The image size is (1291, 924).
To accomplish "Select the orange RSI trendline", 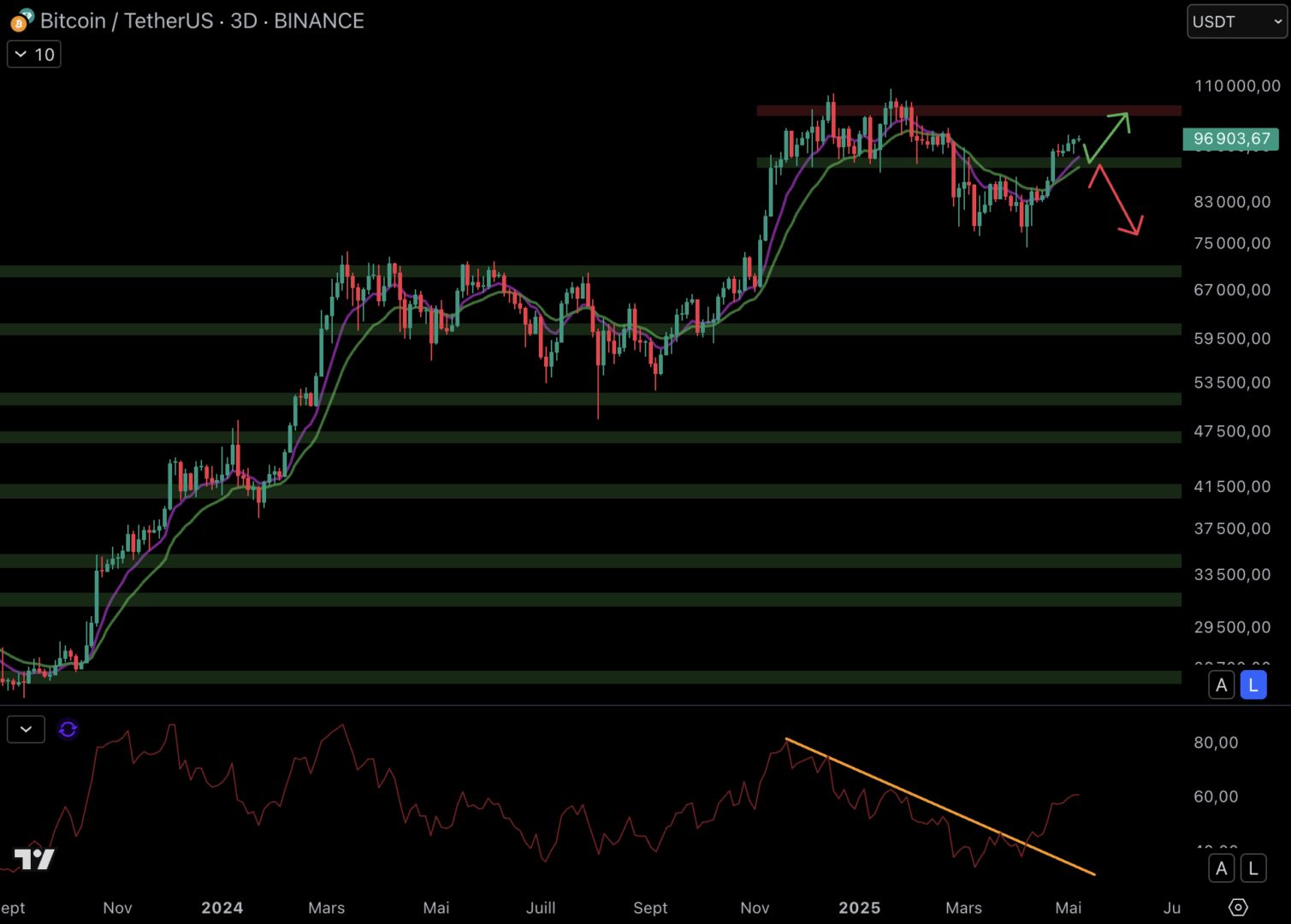I will (x=940, y=806).
